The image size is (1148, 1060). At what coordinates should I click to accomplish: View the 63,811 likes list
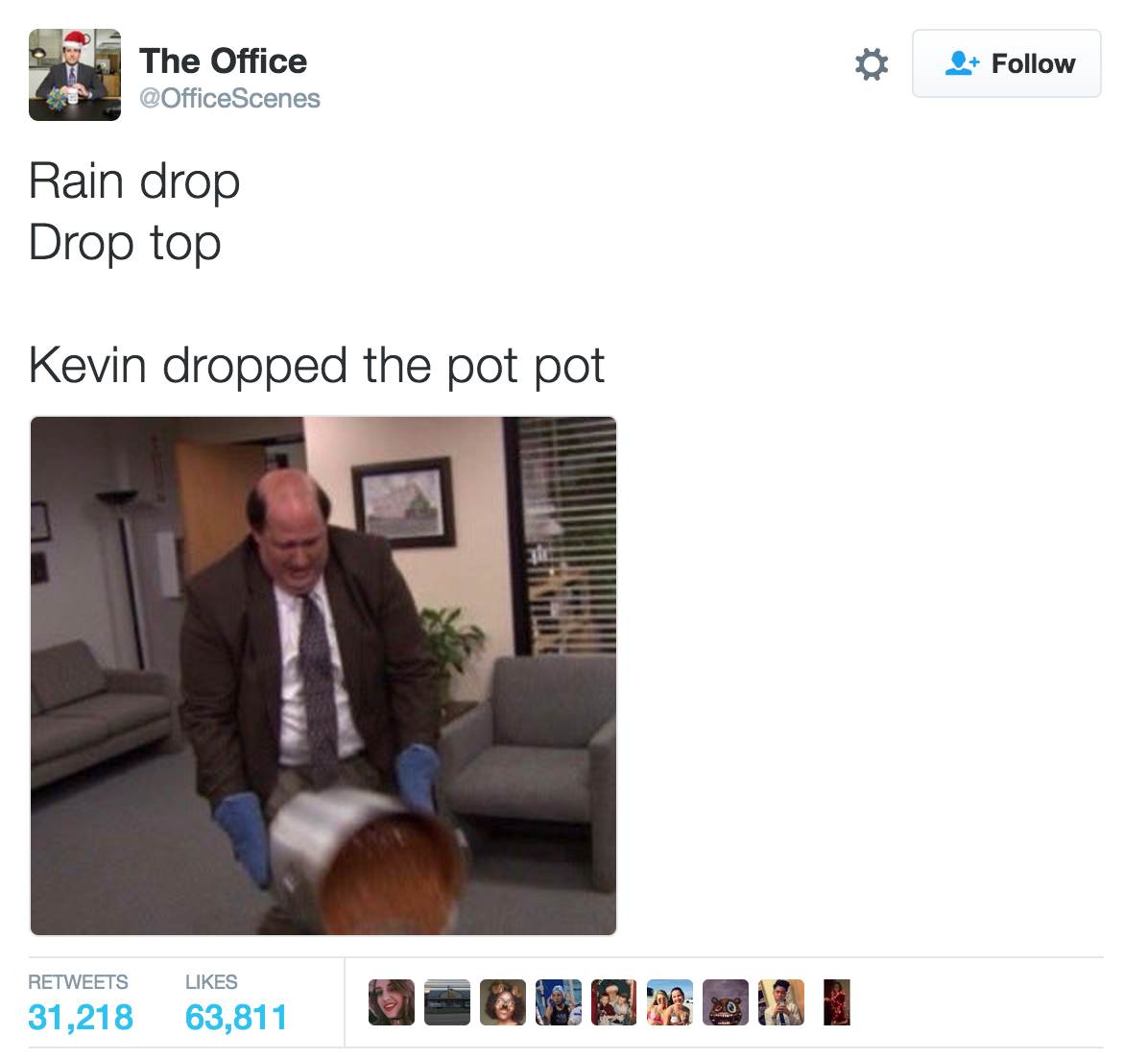(x=236, y=1017)
